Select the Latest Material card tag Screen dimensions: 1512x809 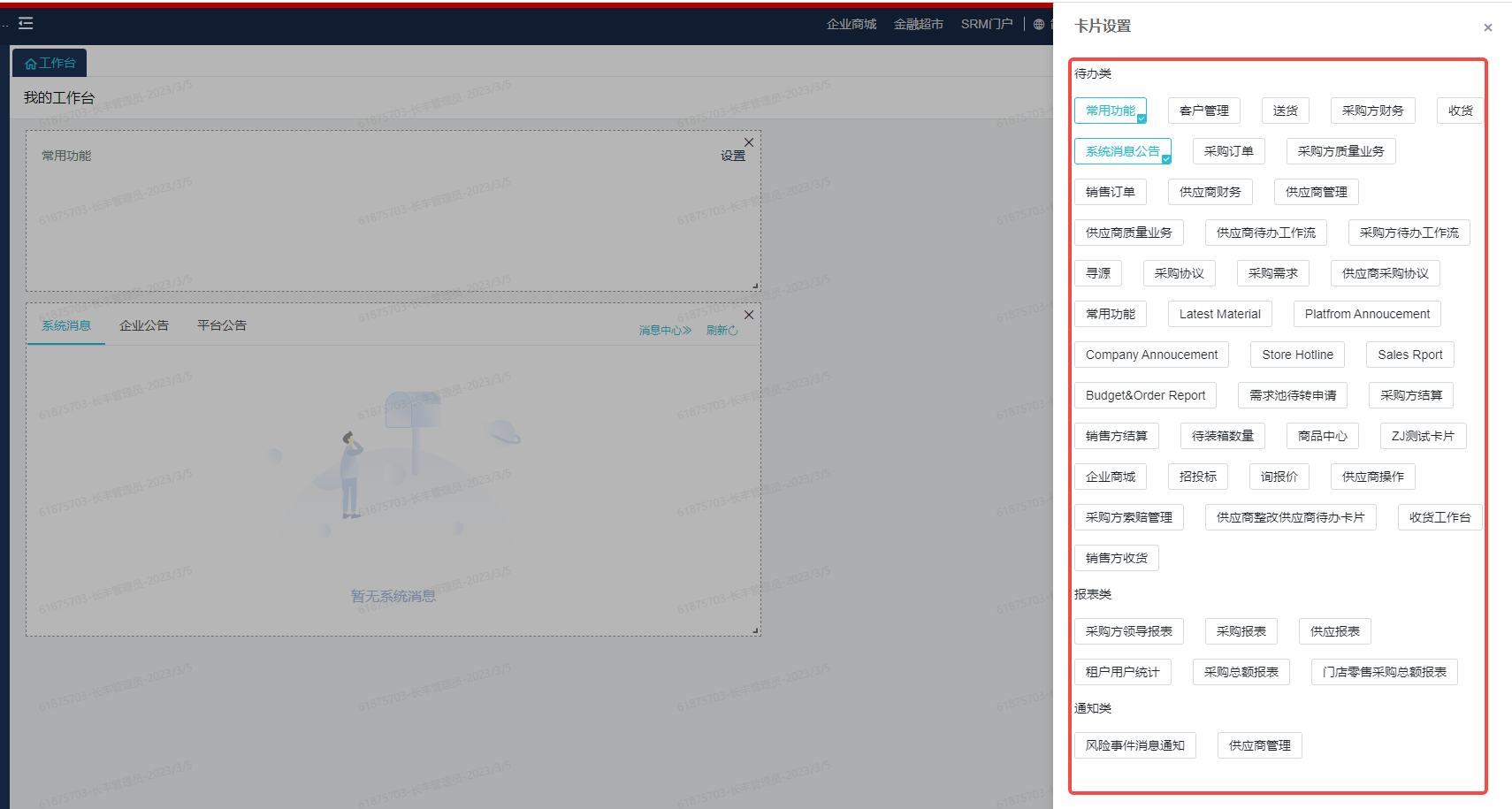(x=1220, y=314)
